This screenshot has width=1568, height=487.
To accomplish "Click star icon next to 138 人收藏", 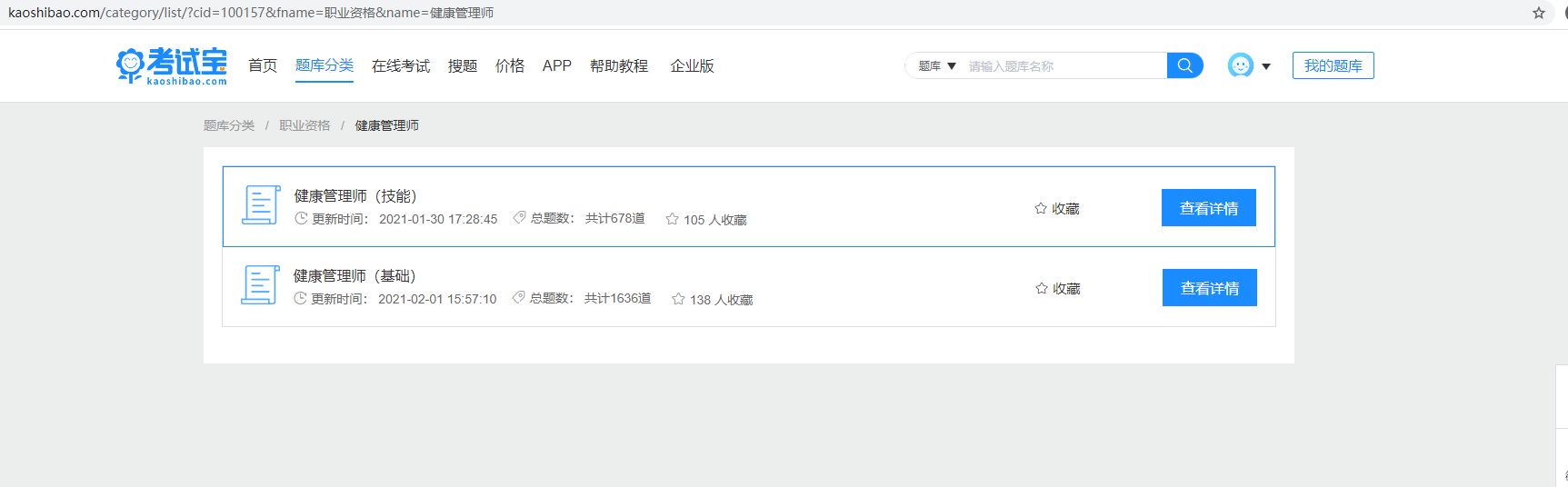I will [678, 299].
